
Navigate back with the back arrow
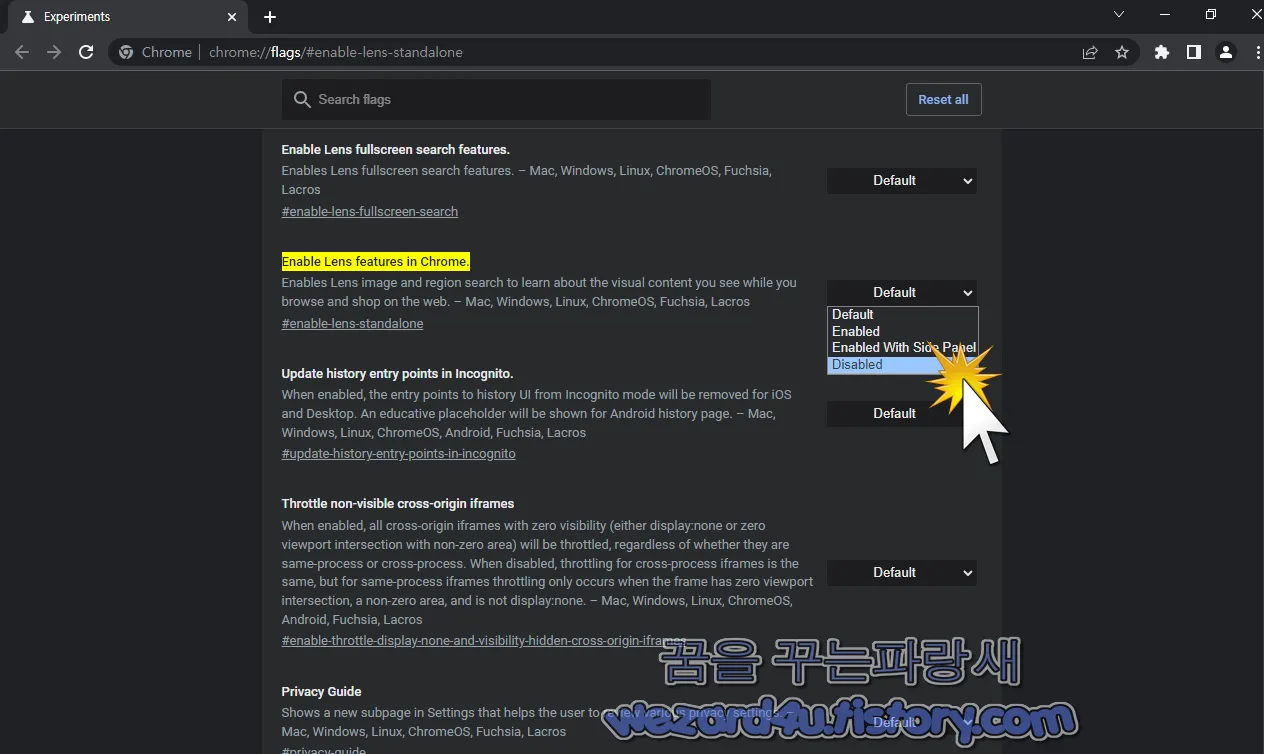pos(22,52)
